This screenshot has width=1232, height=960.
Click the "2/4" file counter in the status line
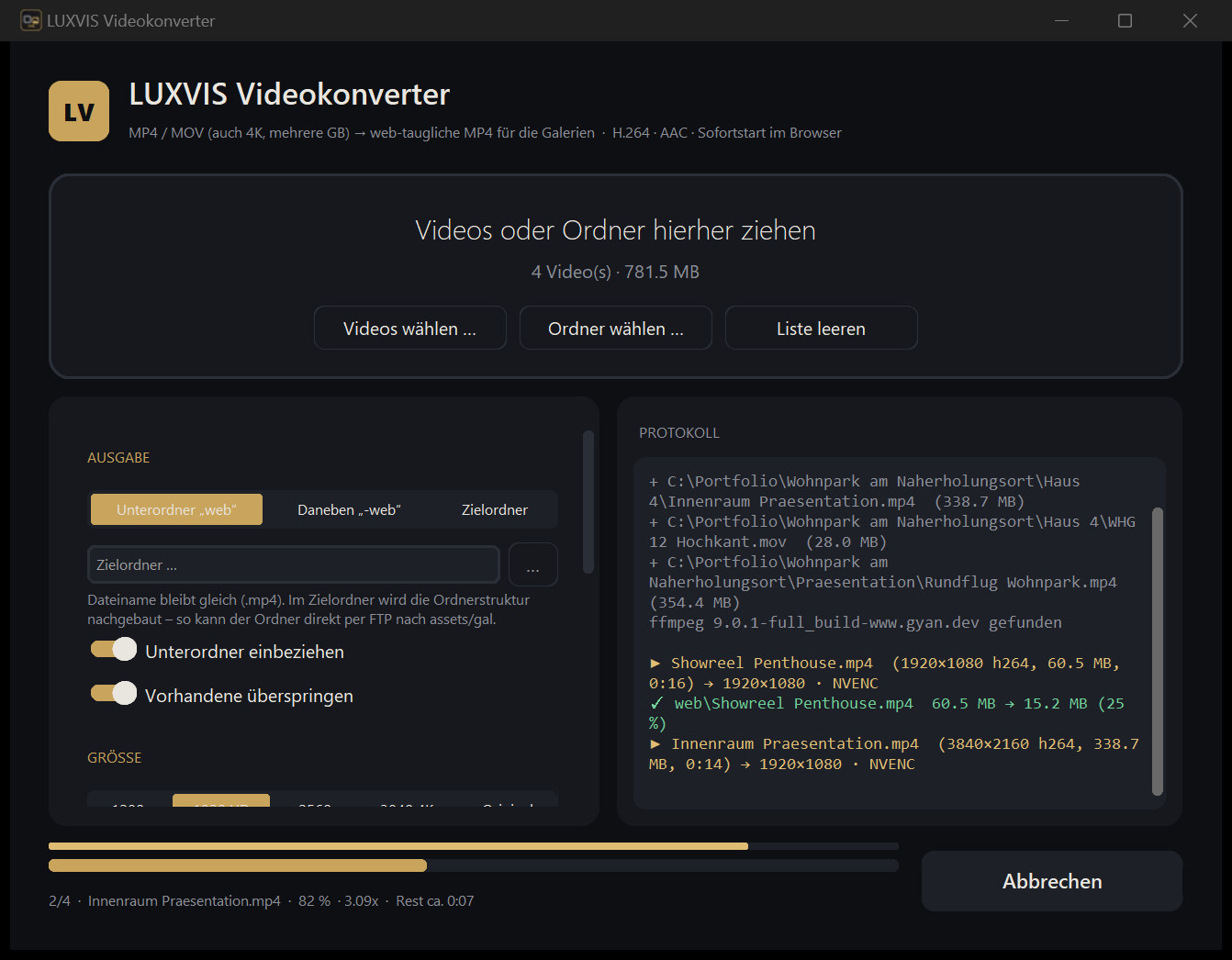click(60, 900)
